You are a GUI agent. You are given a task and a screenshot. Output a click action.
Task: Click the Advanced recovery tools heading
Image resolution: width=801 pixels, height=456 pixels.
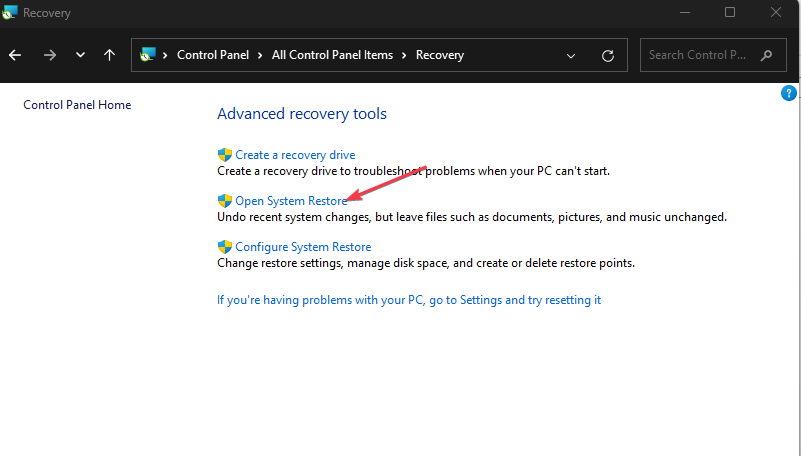(x=302, y=113)
